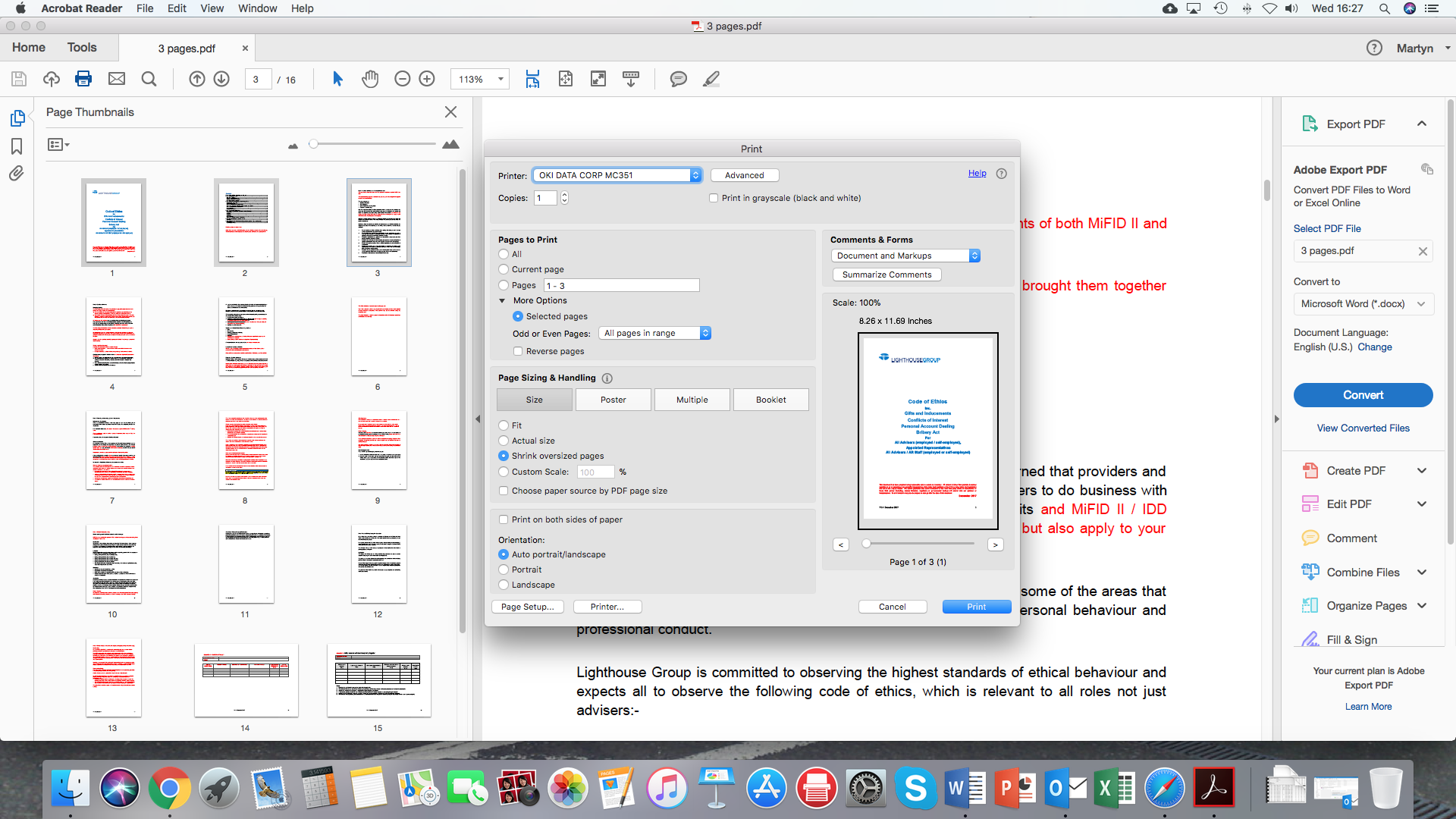Open the Window menu in menu bar
This screenshot has width=1456, height=819.
[x=257, y=8]
